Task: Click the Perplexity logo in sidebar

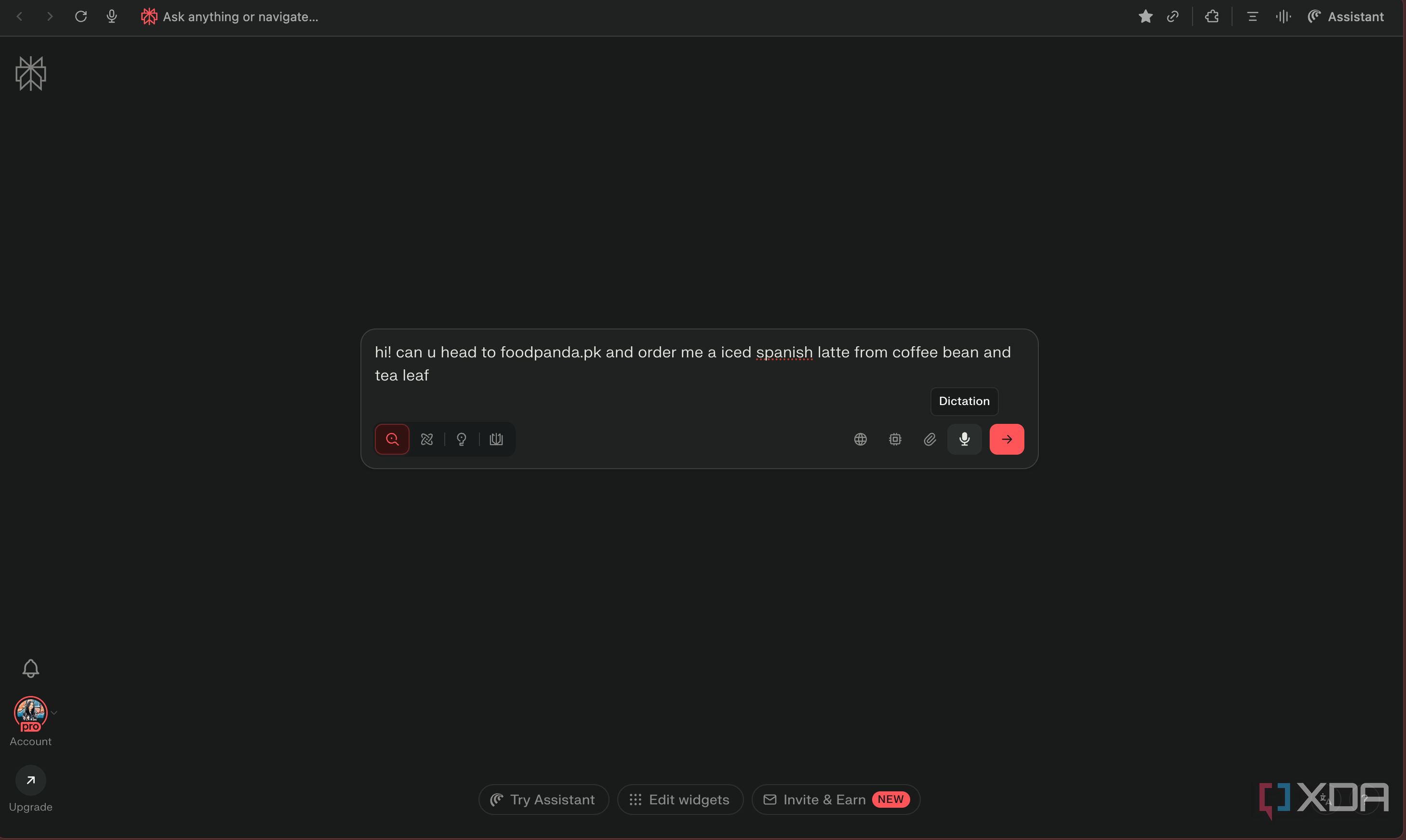Action: [30, 73]
